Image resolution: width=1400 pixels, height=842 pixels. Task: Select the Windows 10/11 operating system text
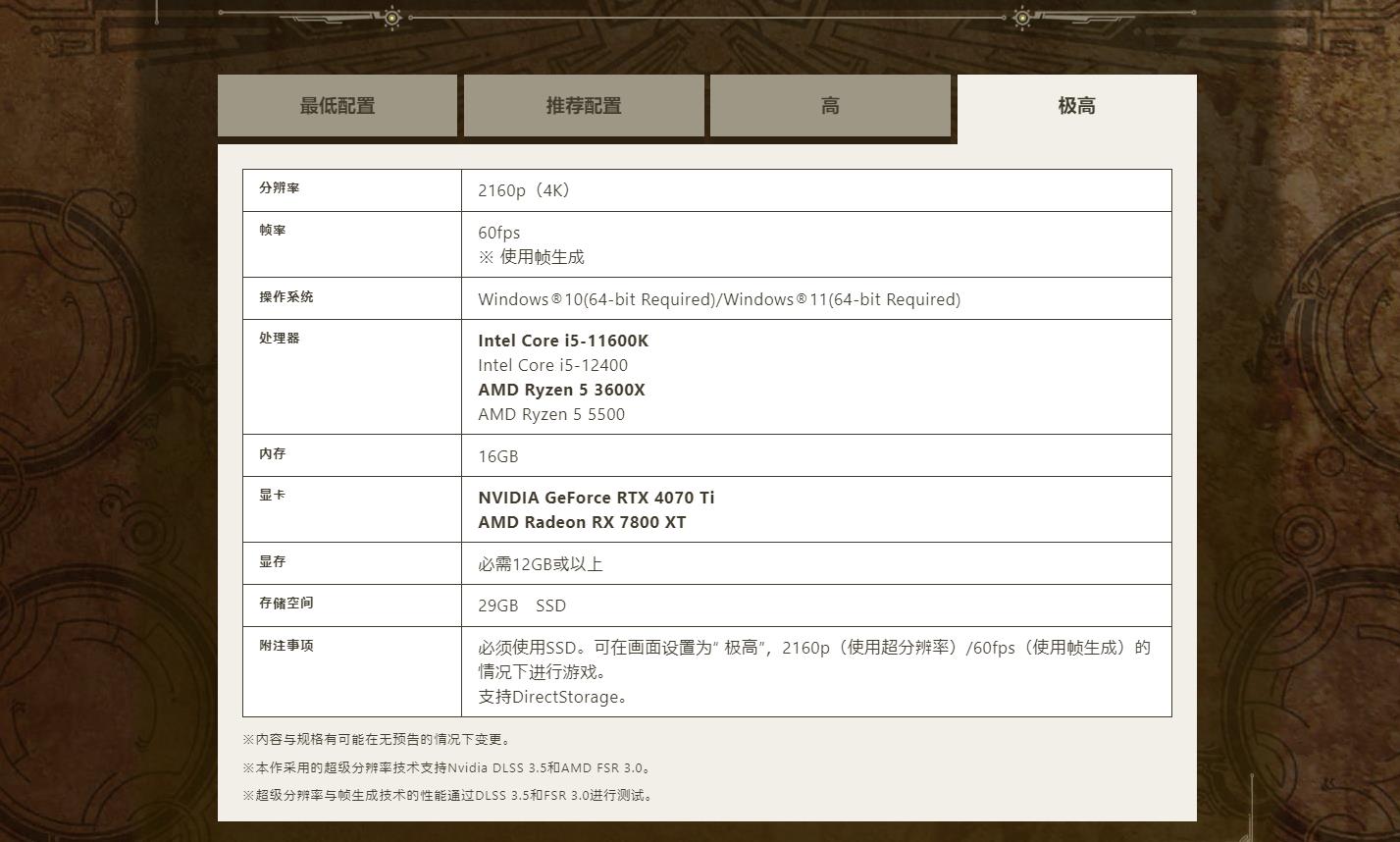click(x=719, y=299)
